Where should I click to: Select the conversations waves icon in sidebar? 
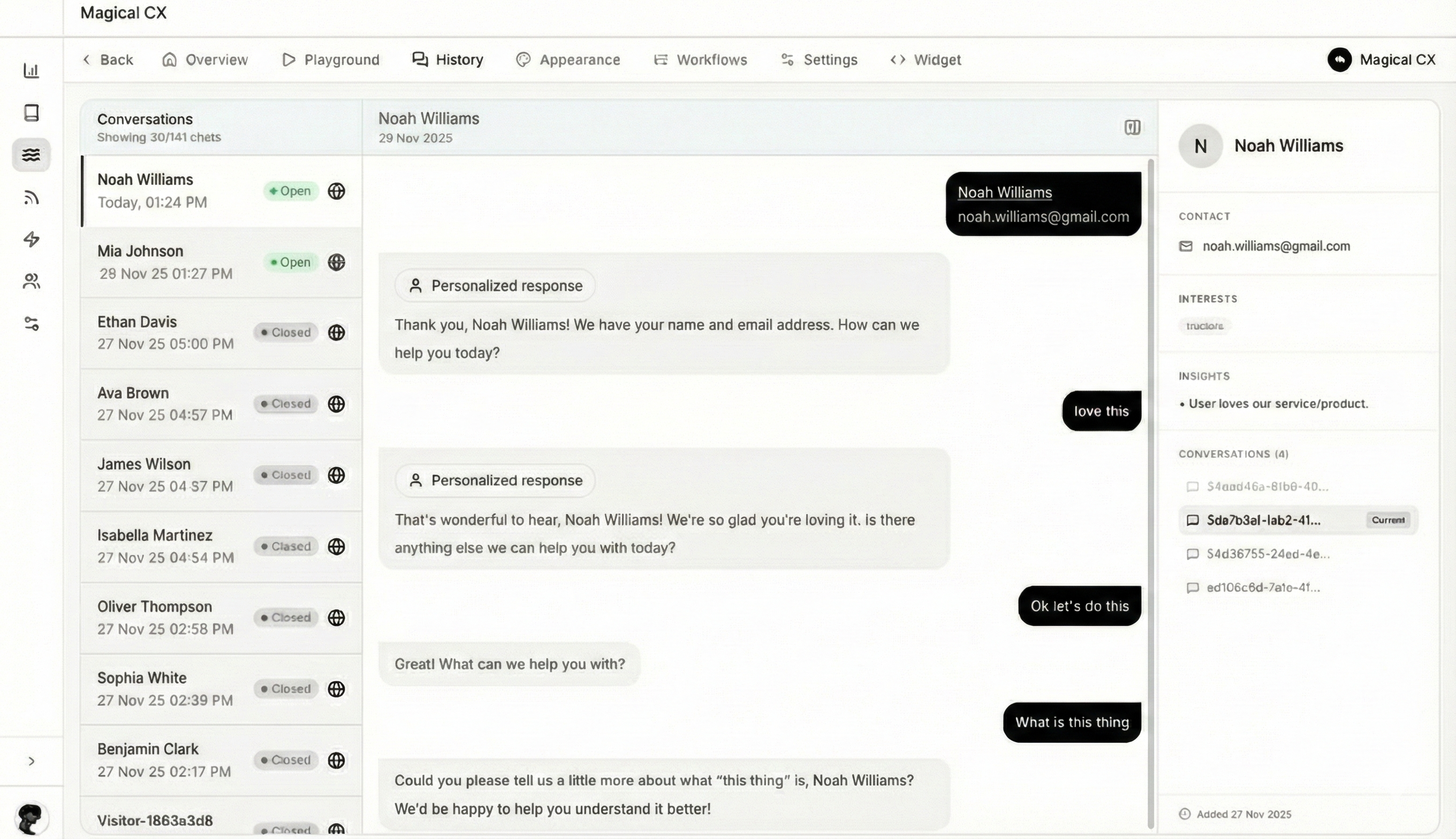click(32, 155)
